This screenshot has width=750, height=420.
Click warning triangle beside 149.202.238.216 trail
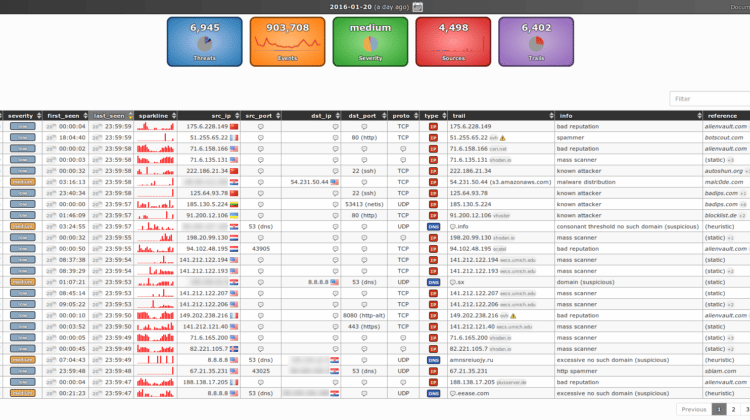tap(513, 316)
